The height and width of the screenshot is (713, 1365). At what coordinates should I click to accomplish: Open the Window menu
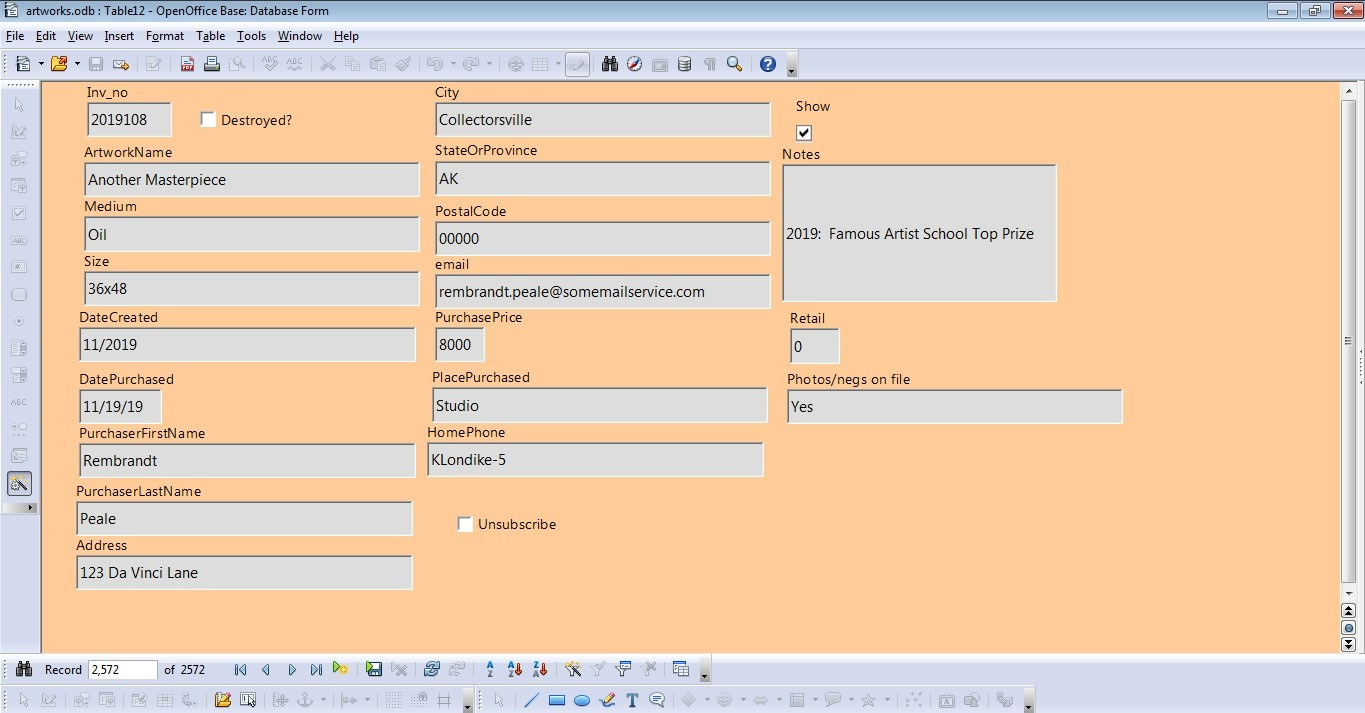[x=300, y=36]
